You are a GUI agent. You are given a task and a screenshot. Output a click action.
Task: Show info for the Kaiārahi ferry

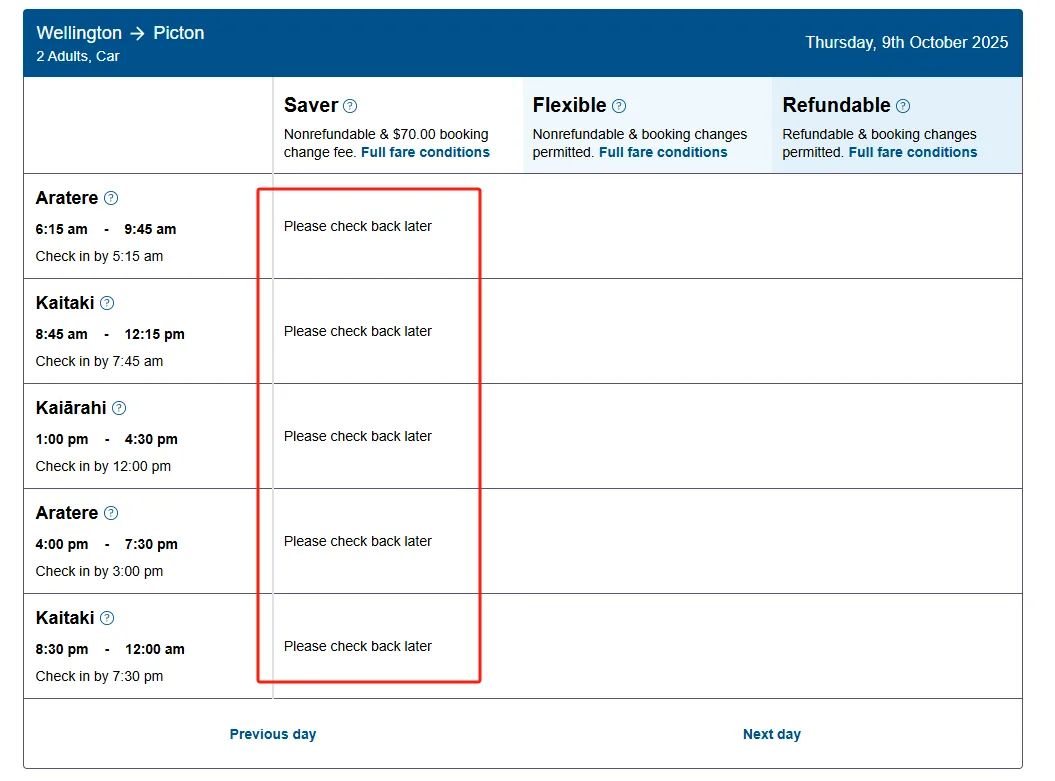119,408
